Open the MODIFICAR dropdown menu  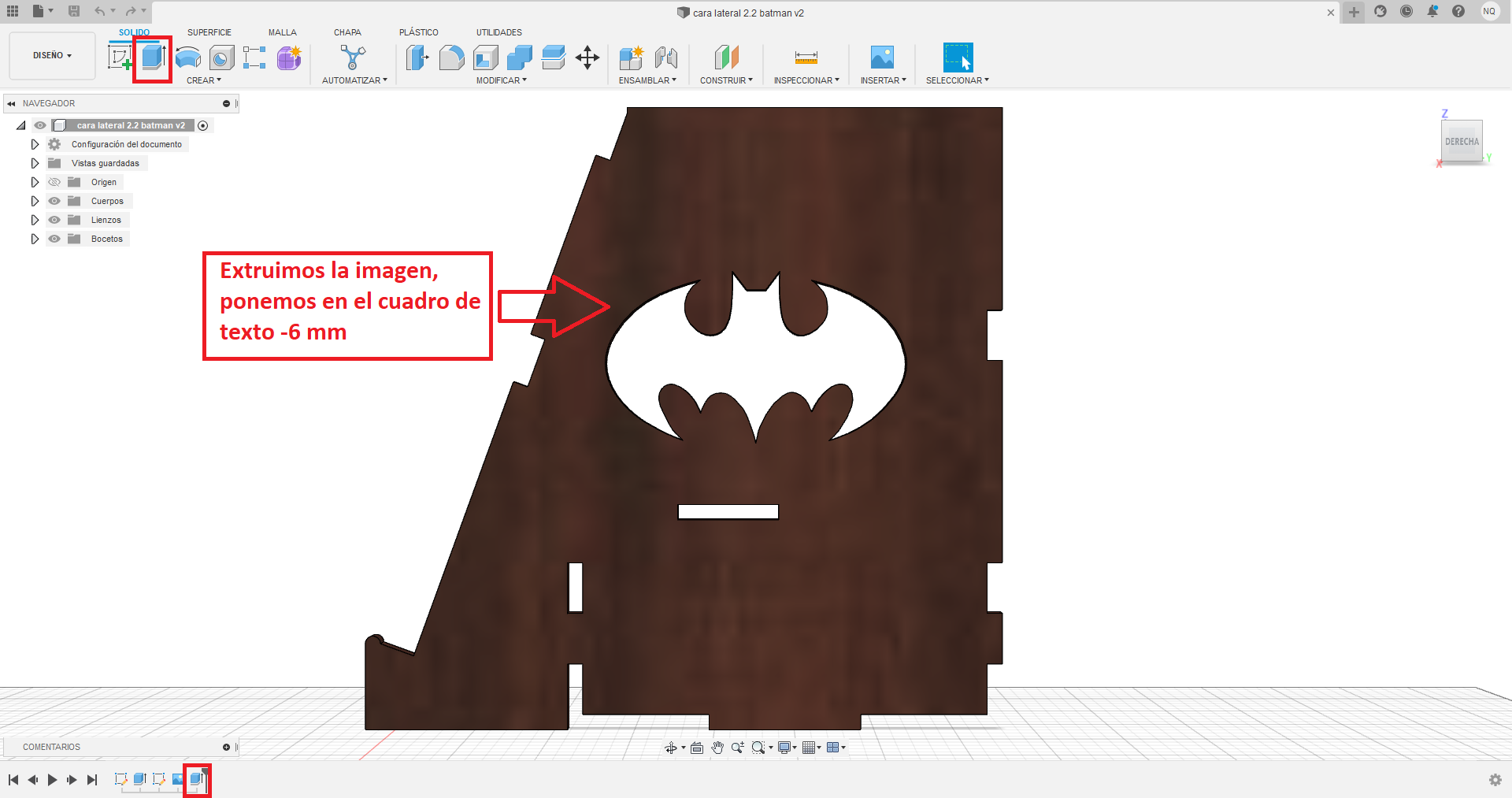click(x=502, y=80)
